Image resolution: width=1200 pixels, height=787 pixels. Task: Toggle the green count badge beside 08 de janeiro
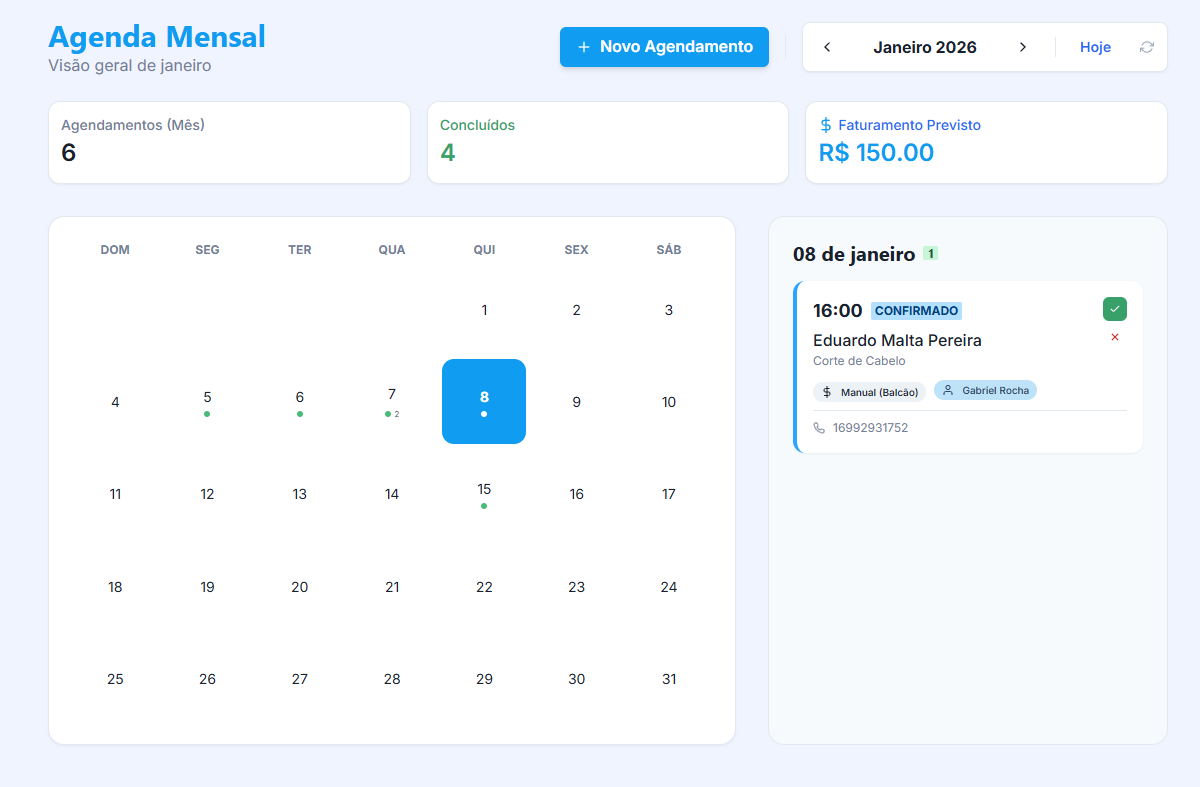tap(930, 253)
